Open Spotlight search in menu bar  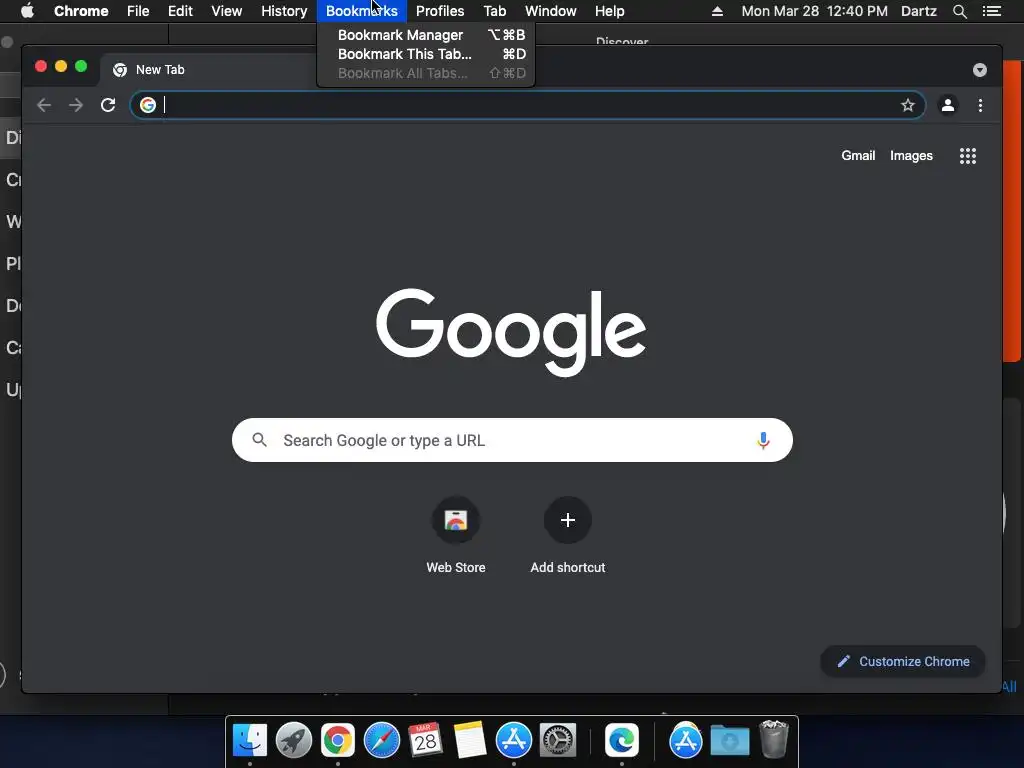coord(959,11)
